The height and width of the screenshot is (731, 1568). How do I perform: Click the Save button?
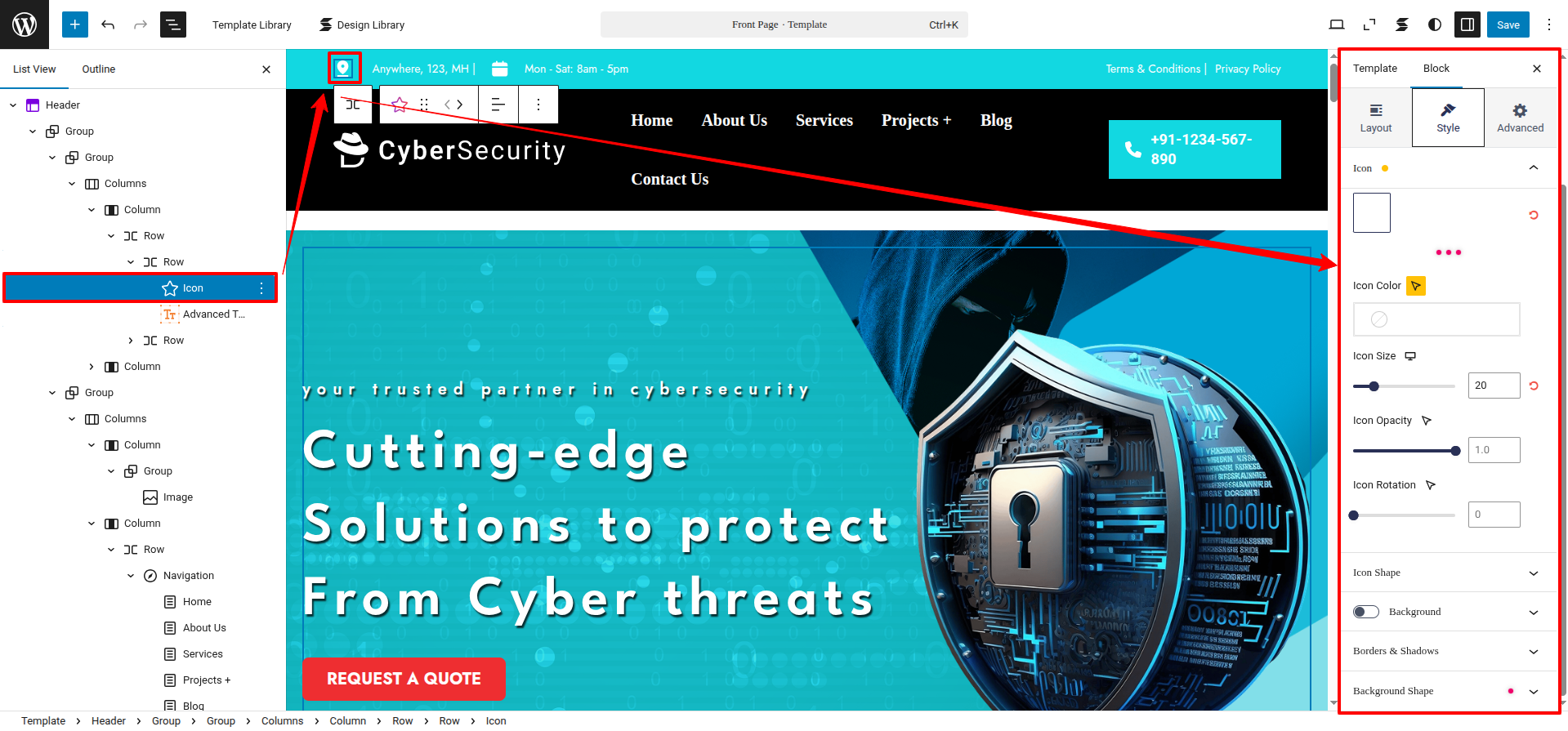(x=1508, y=25)
